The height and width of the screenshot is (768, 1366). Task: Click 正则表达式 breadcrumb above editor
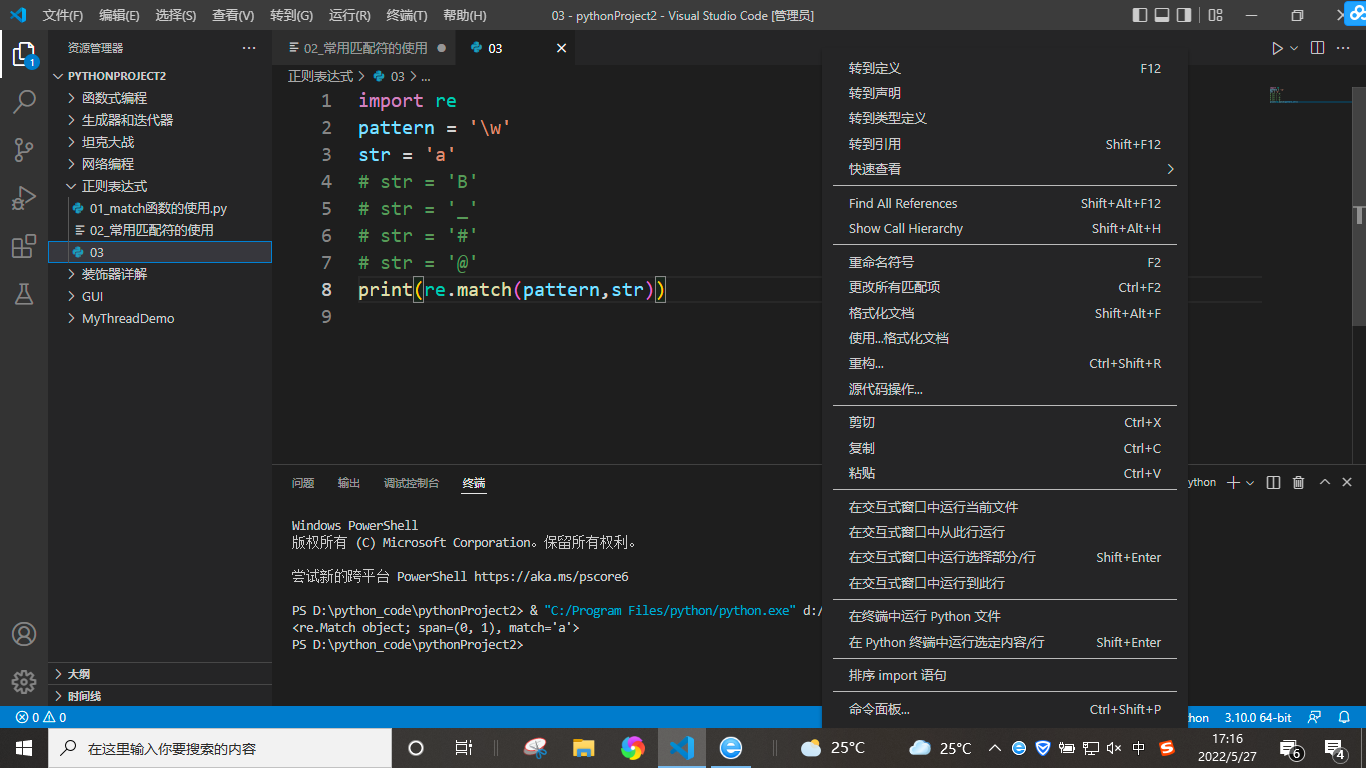click(320, 76)
